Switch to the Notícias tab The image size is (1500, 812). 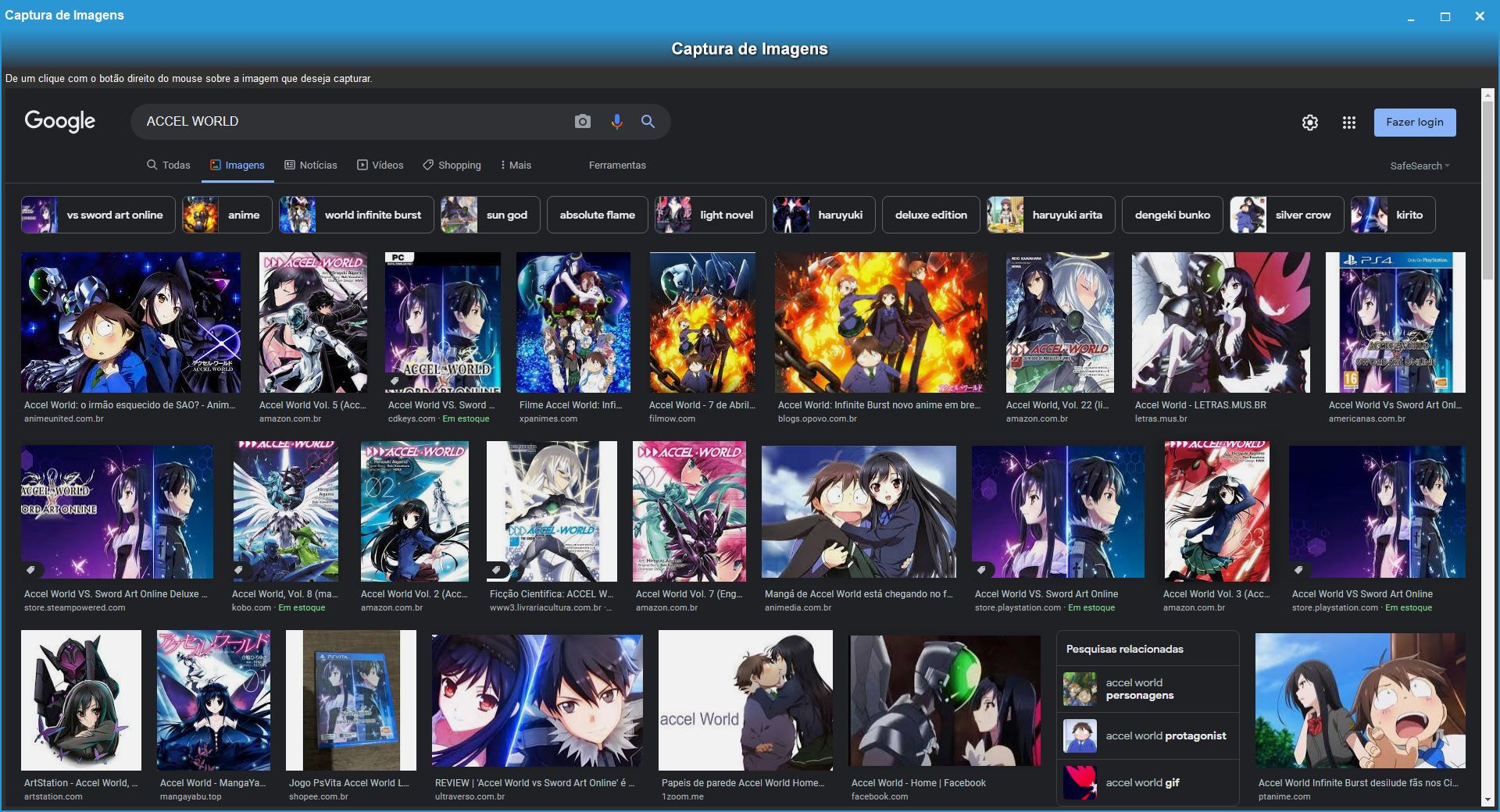tap(311, 166)
